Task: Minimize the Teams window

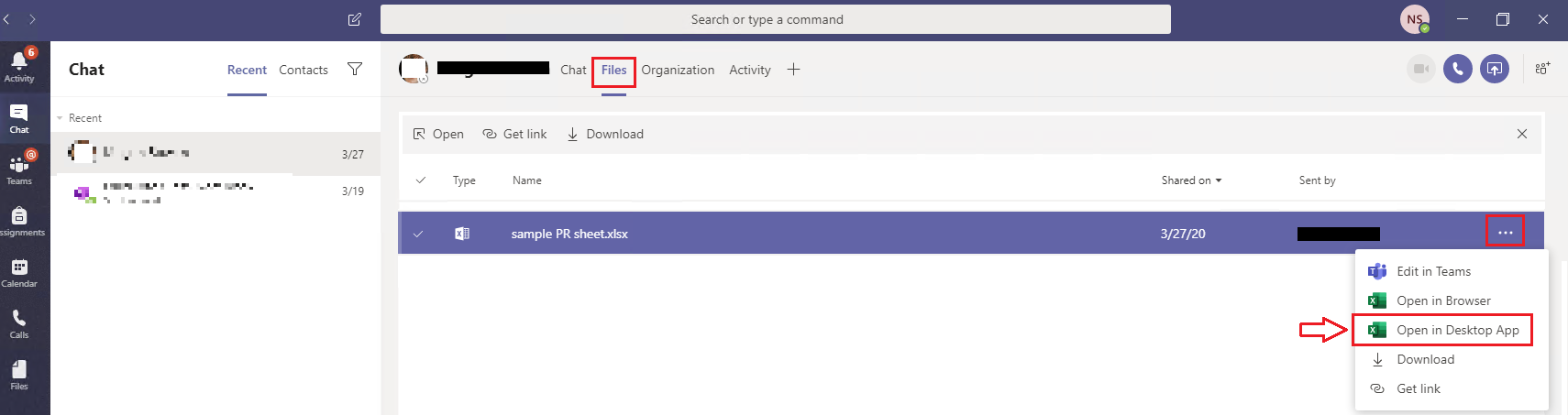Action: (1463, 19)
